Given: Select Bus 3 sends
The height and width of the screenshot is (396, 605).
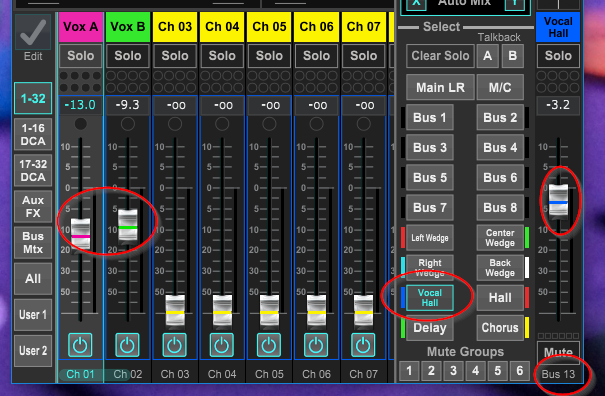Looking at the screenshot, I should click(429, 147).
